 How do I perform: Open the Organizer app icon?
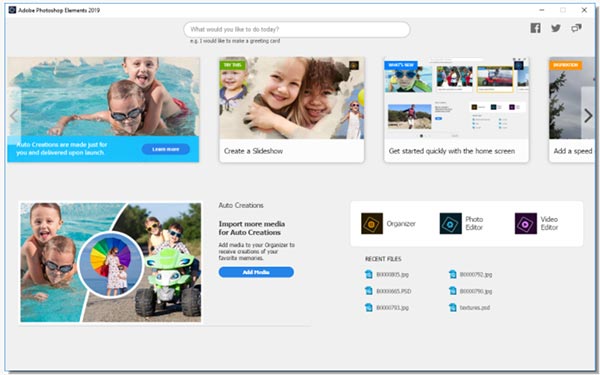pos(372,223)
